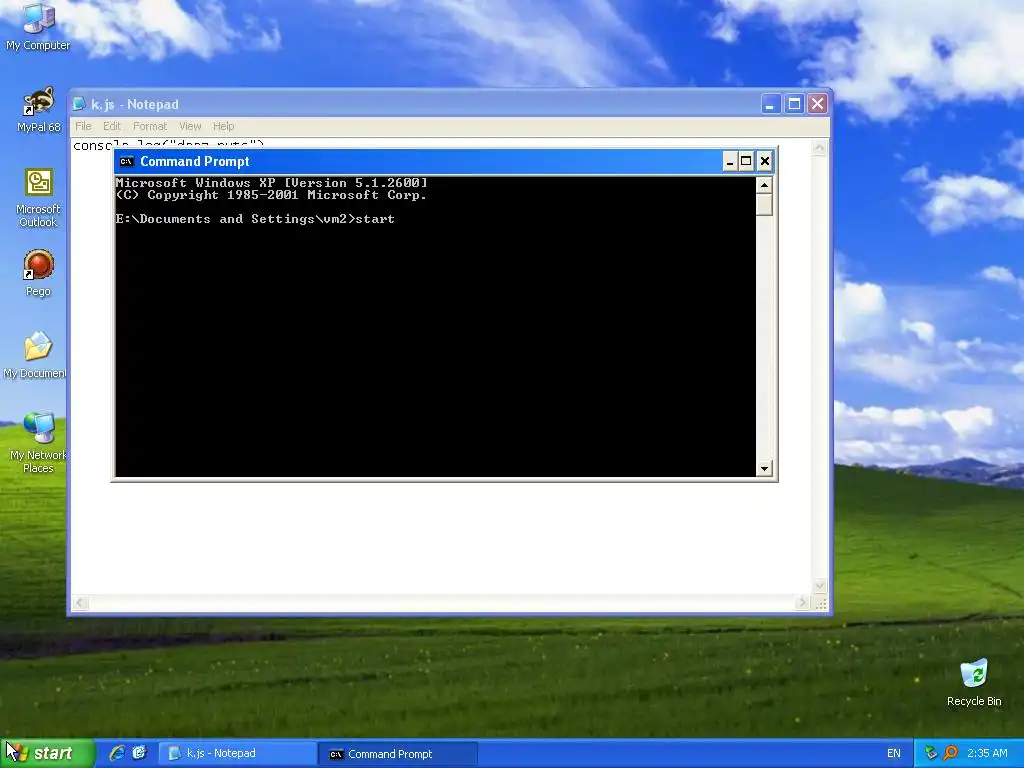Click the Command Prompt title bar text

tap(195, 161)
